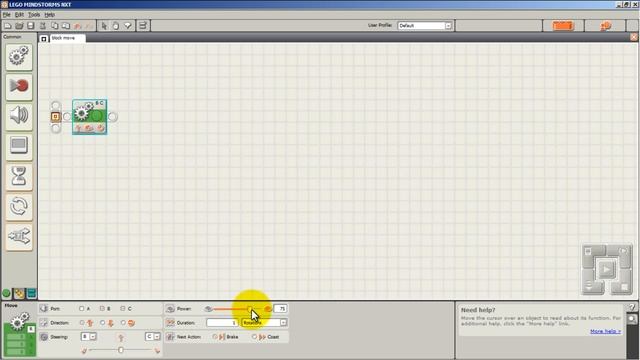Click the Redo toolbar icon

[89, 26]
